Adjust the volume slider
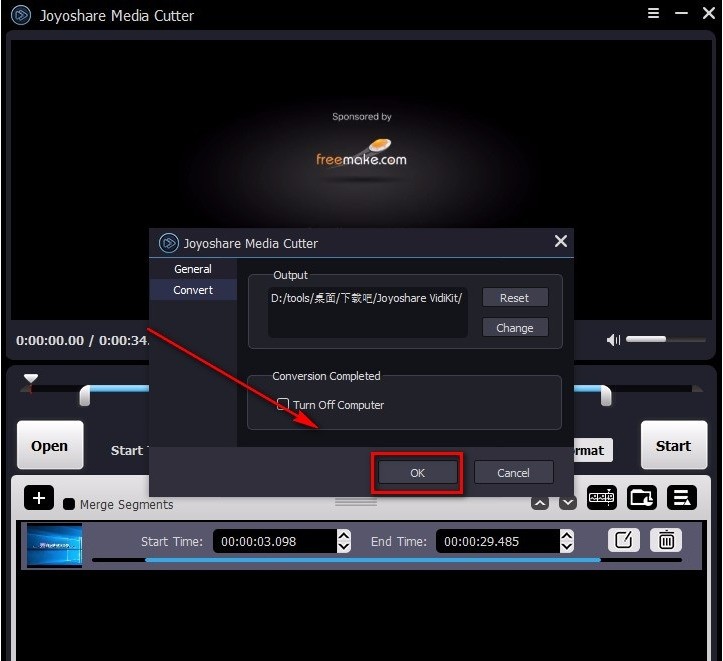Screen dimensions: 723x661 (665, 339)
